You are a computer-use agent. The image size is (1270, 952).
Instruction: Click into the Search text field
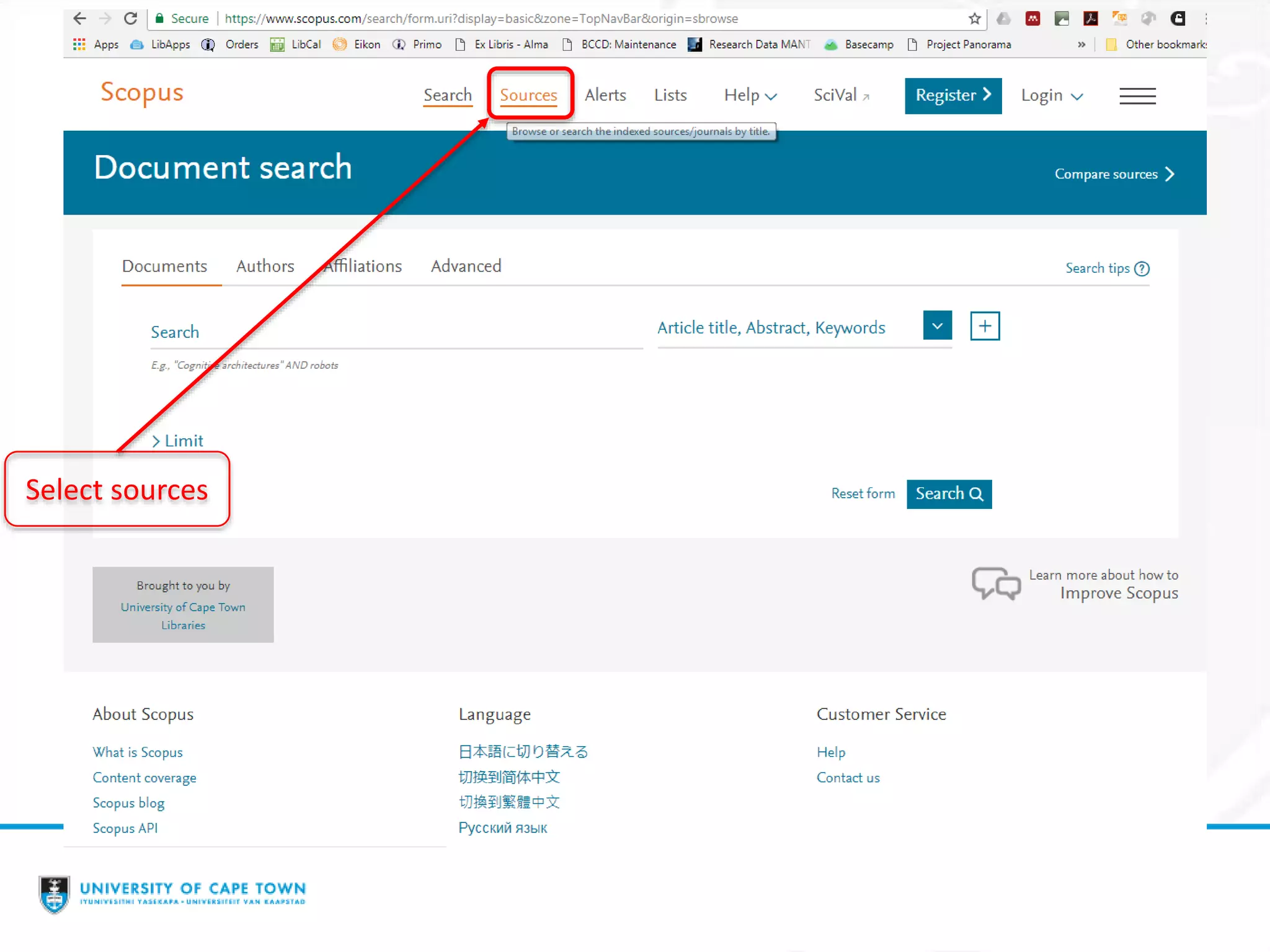tap(397, 333)
